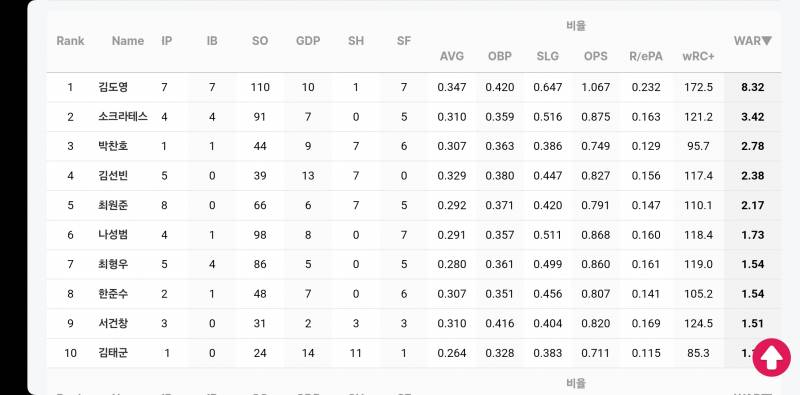Sort by the wRC+ column header

(x=698, y=56)
